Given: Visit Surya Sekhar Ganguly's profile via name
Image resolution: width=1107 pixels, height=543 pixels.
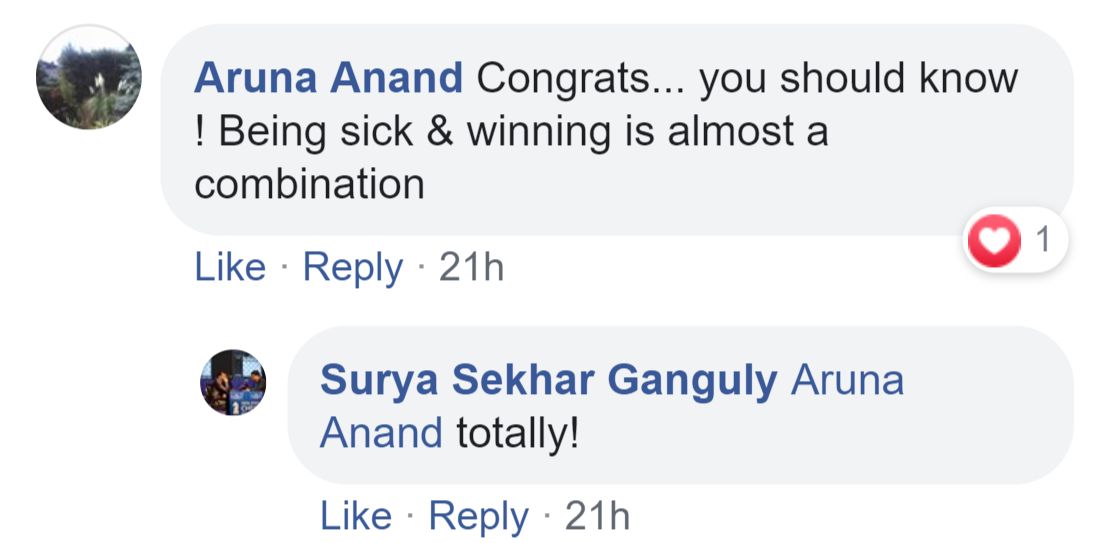Looking at the screenshot, I should (548, 381).
